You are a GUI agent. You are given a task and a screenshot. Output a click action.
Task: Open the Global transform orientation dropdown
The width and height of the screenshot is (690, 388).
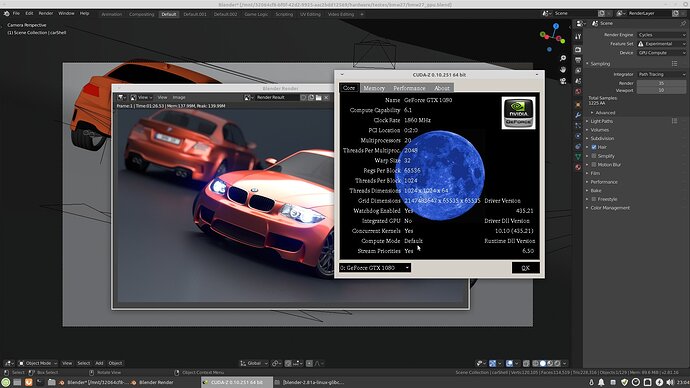coord(254,363)
